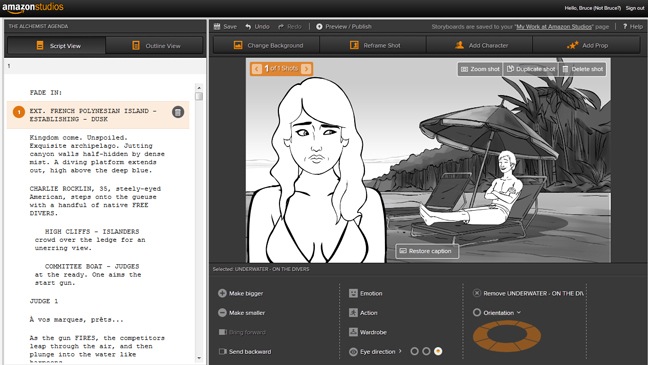Screen dimensions: 648x365
Task: Go to next shot arrow
Action: 306,69
